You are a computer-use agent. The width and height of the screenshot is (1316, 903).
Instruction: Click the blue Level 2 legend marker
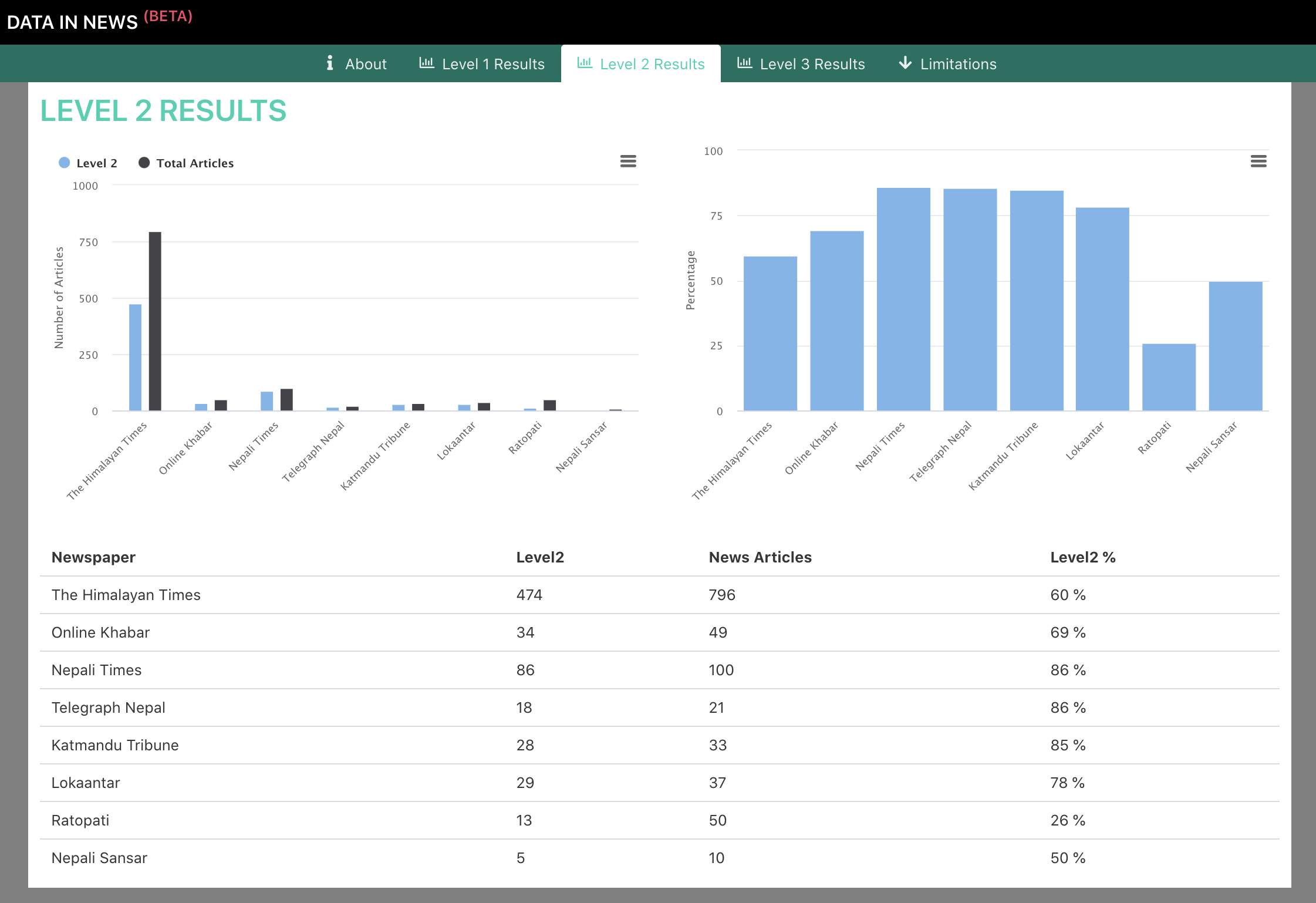point(65,163)
